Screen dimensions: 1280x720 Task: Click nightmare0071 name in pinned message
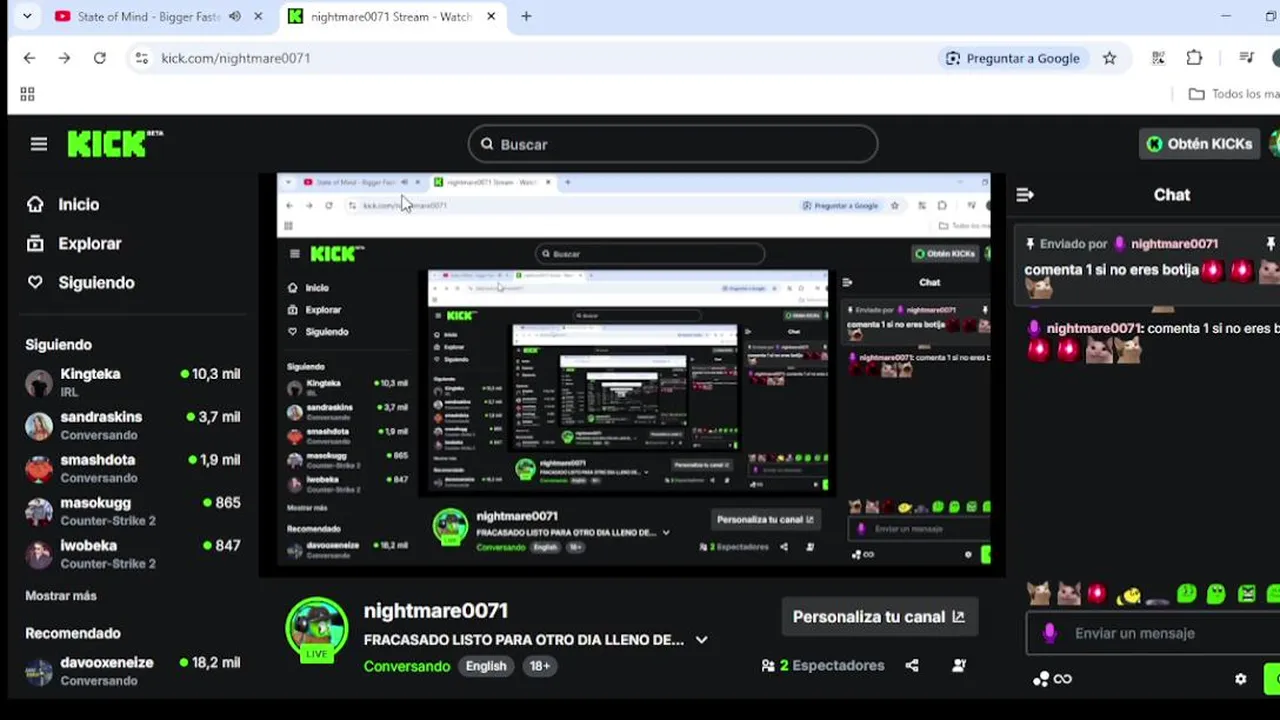click(1174, 244)
